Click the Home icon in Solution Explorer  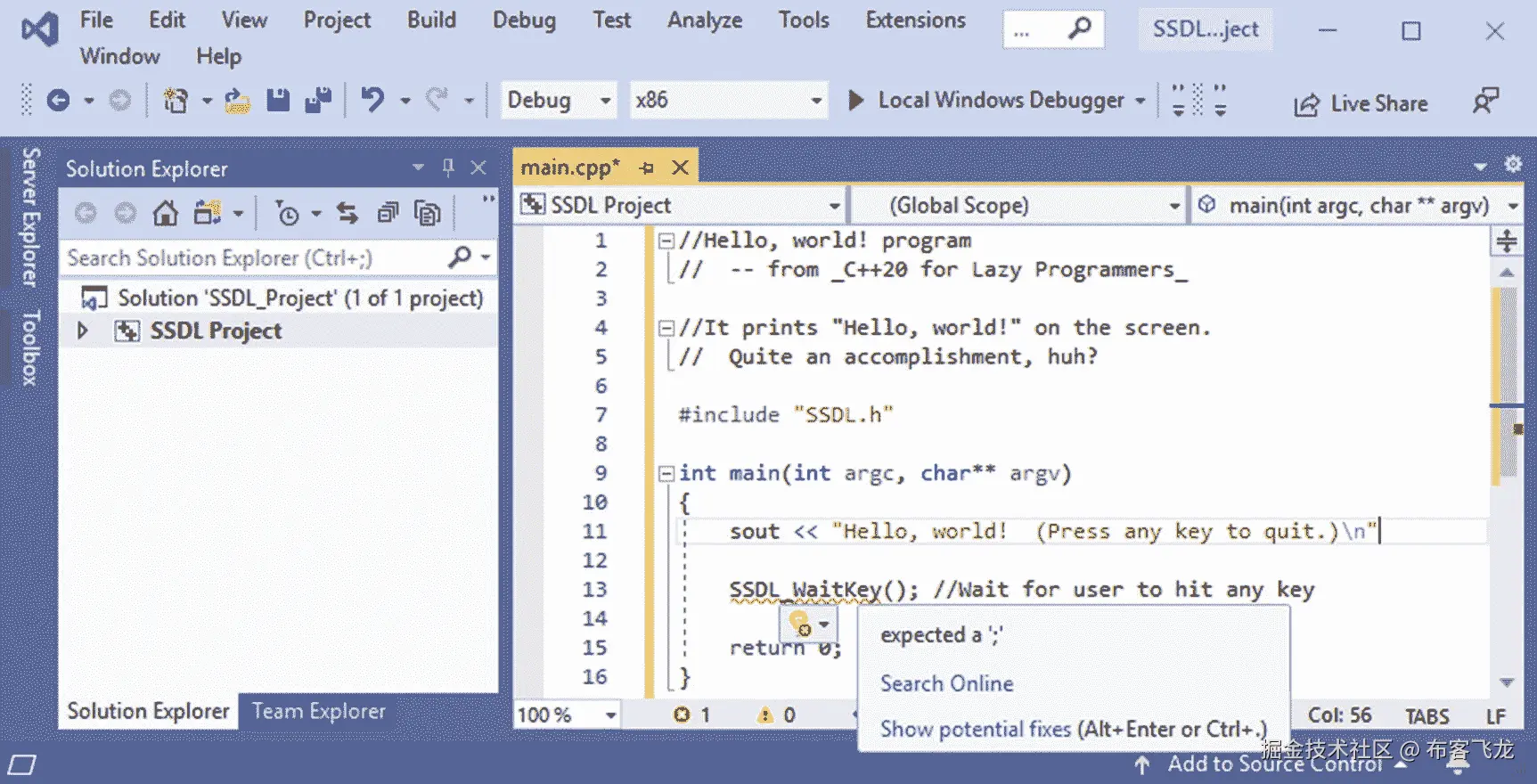(x=166, y=214)
